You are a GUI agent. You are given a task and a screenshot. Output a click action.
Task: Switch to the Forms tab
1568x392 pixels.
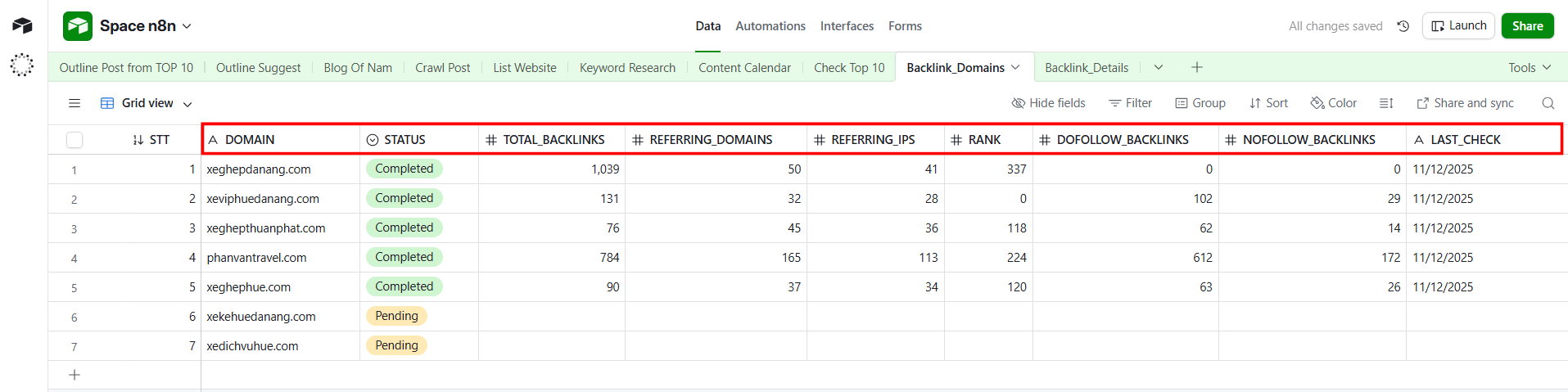(905, 26)
